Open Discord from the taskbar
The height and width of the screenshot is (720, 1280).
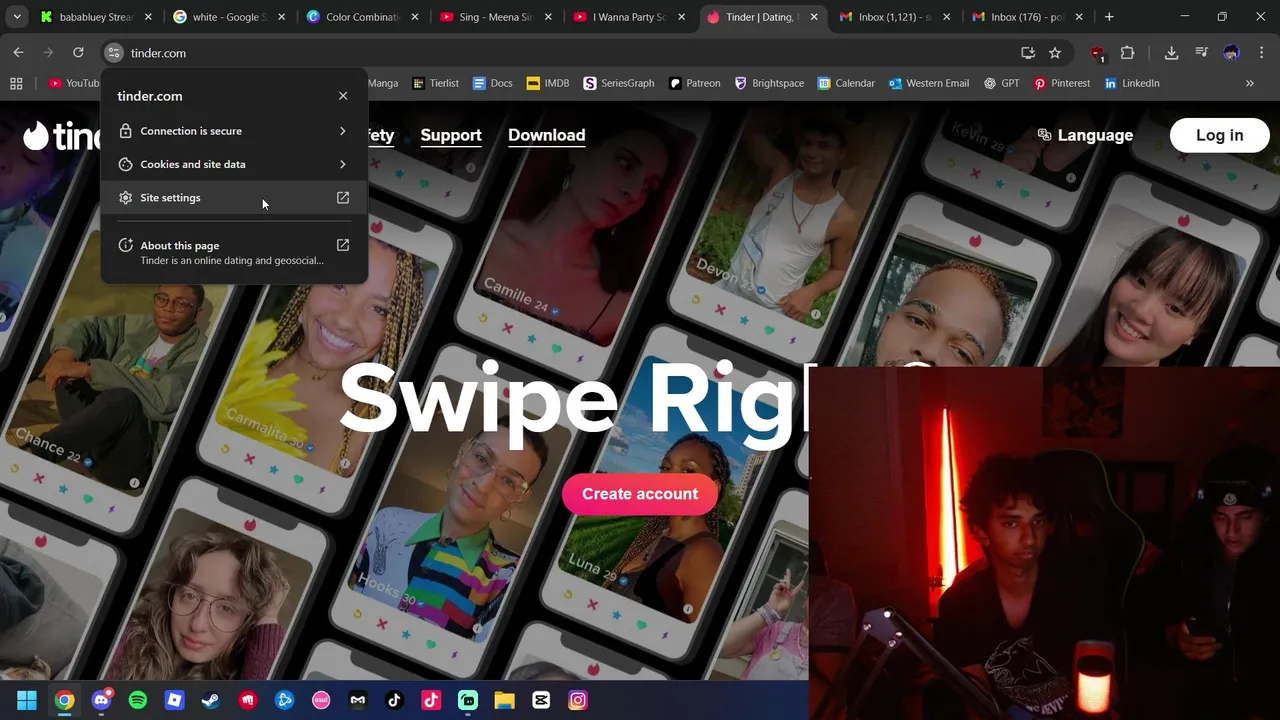tap(101, 701)
